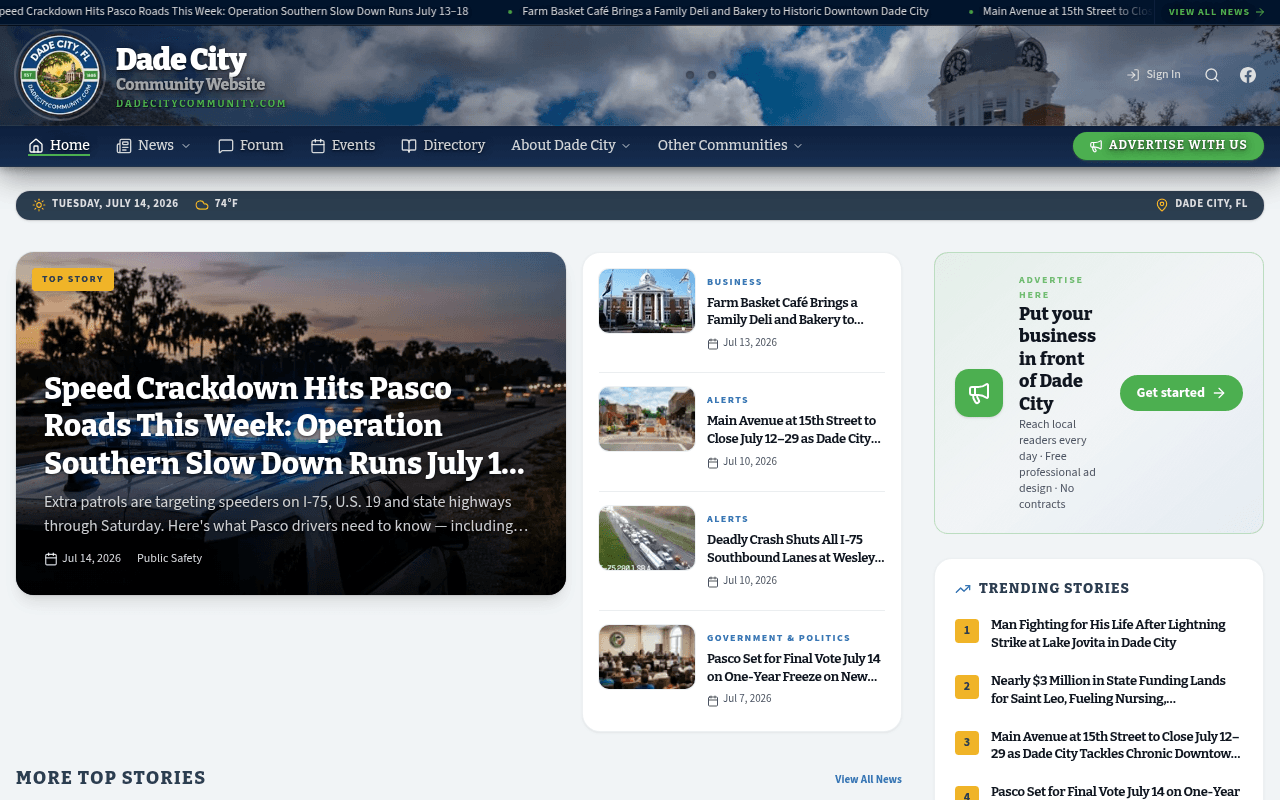
Task: Click the number 2 trending rank badge
Action: 967,687
